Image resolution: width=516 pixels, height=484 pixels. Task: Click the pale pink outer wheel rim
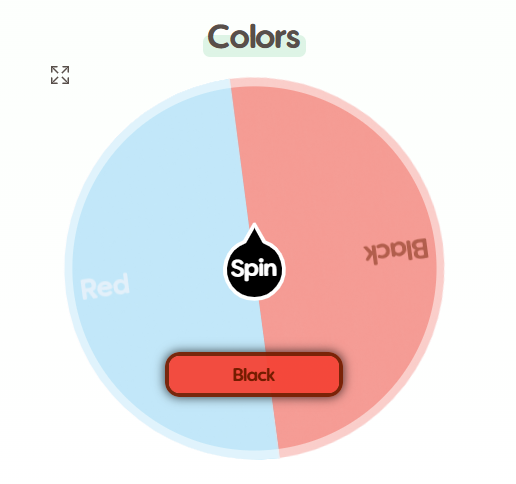coord(441,267)
